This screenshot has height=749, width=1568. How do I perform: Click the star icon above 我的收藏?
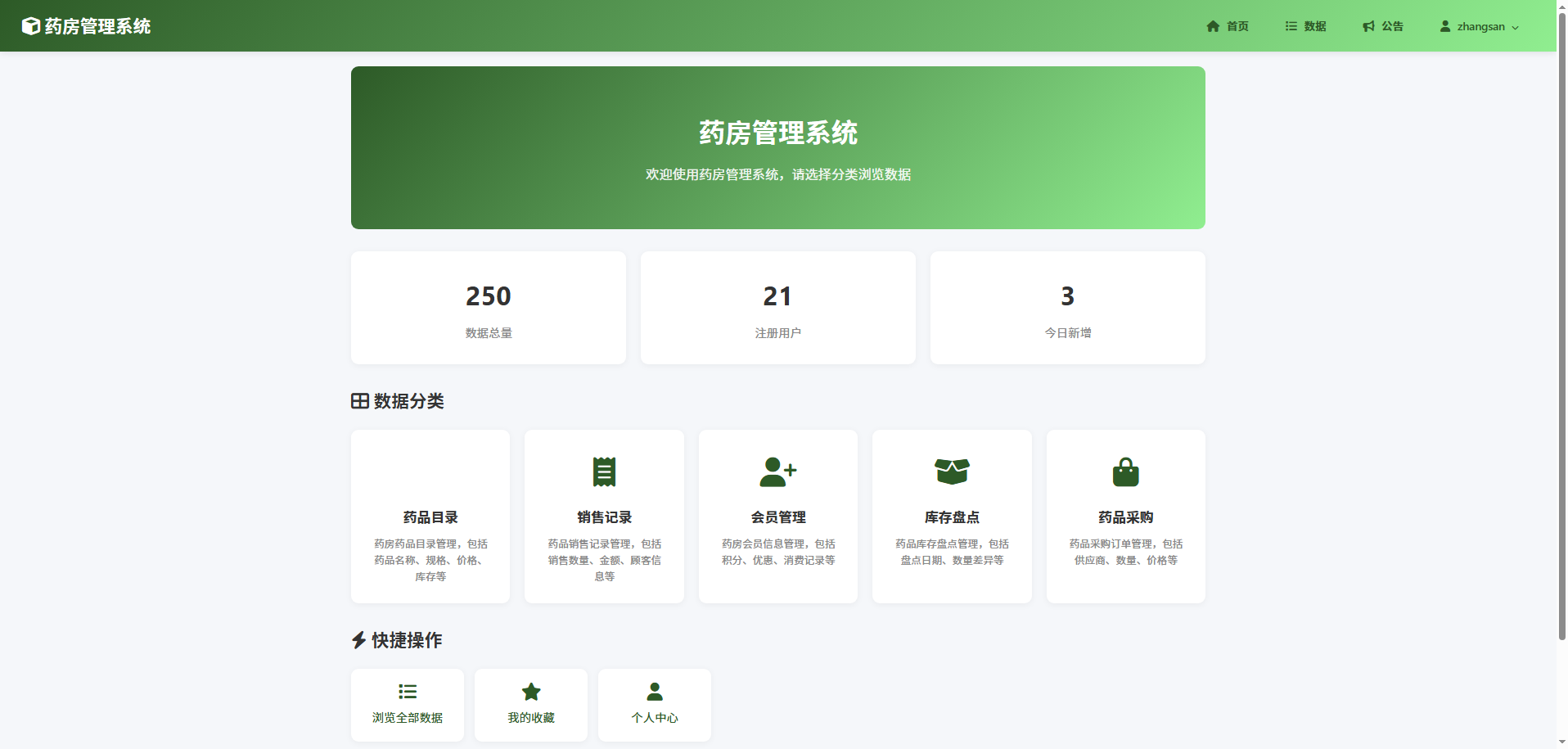[531, 692]
